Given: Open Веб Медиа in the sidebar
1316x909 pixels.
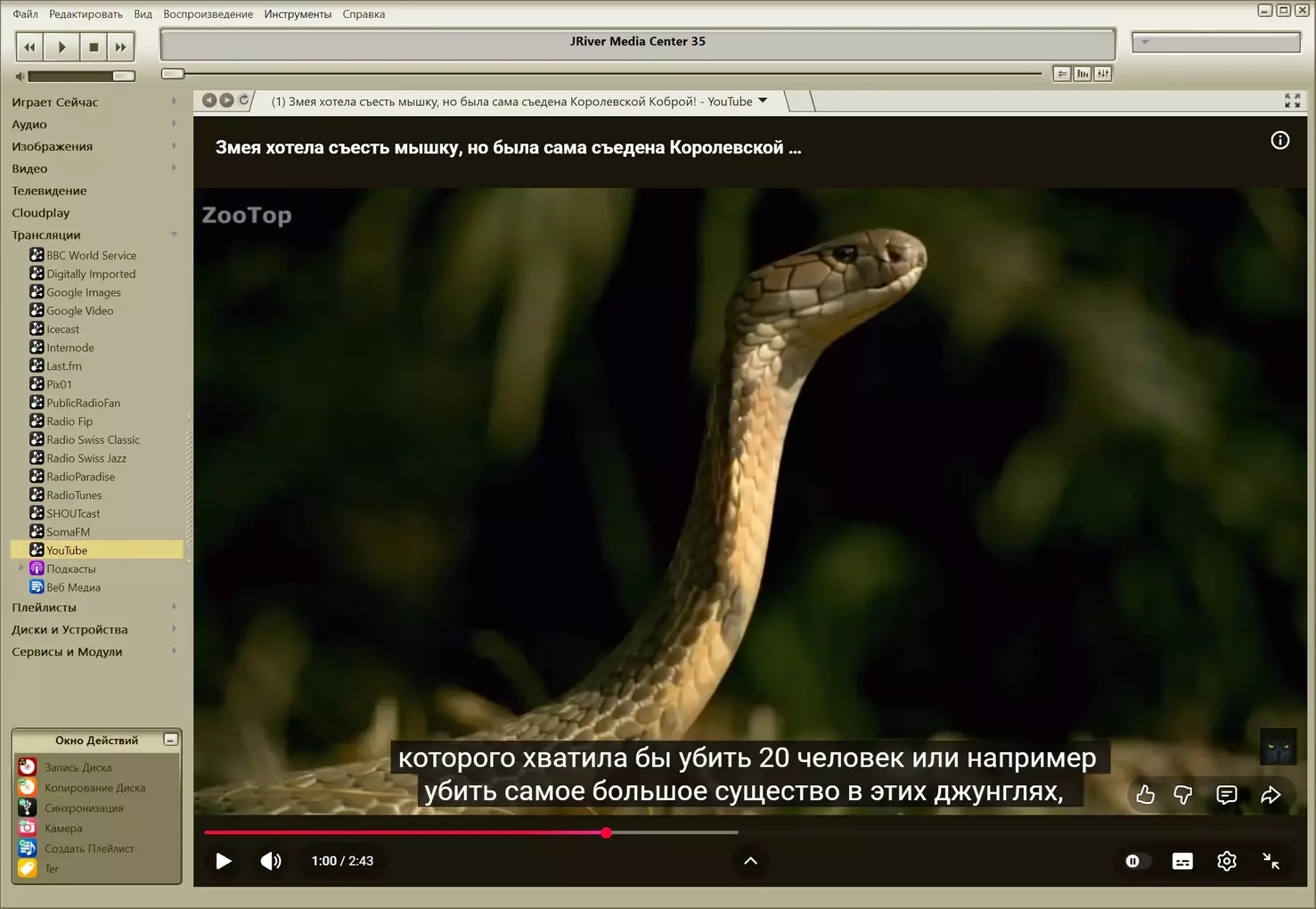Looking at the screenshot, I should pyautogui.click(x=73, y=588).
